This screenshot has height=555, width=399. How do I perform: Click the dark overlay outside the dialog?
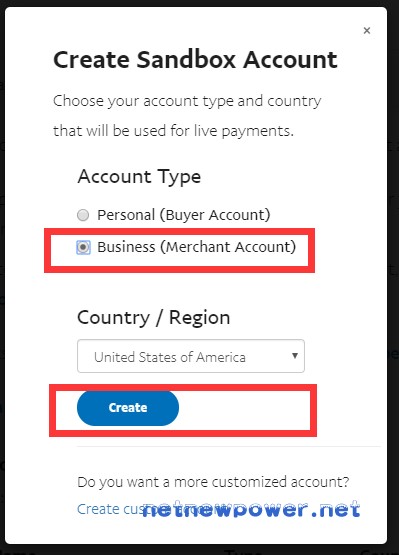[x=393, y=248]
